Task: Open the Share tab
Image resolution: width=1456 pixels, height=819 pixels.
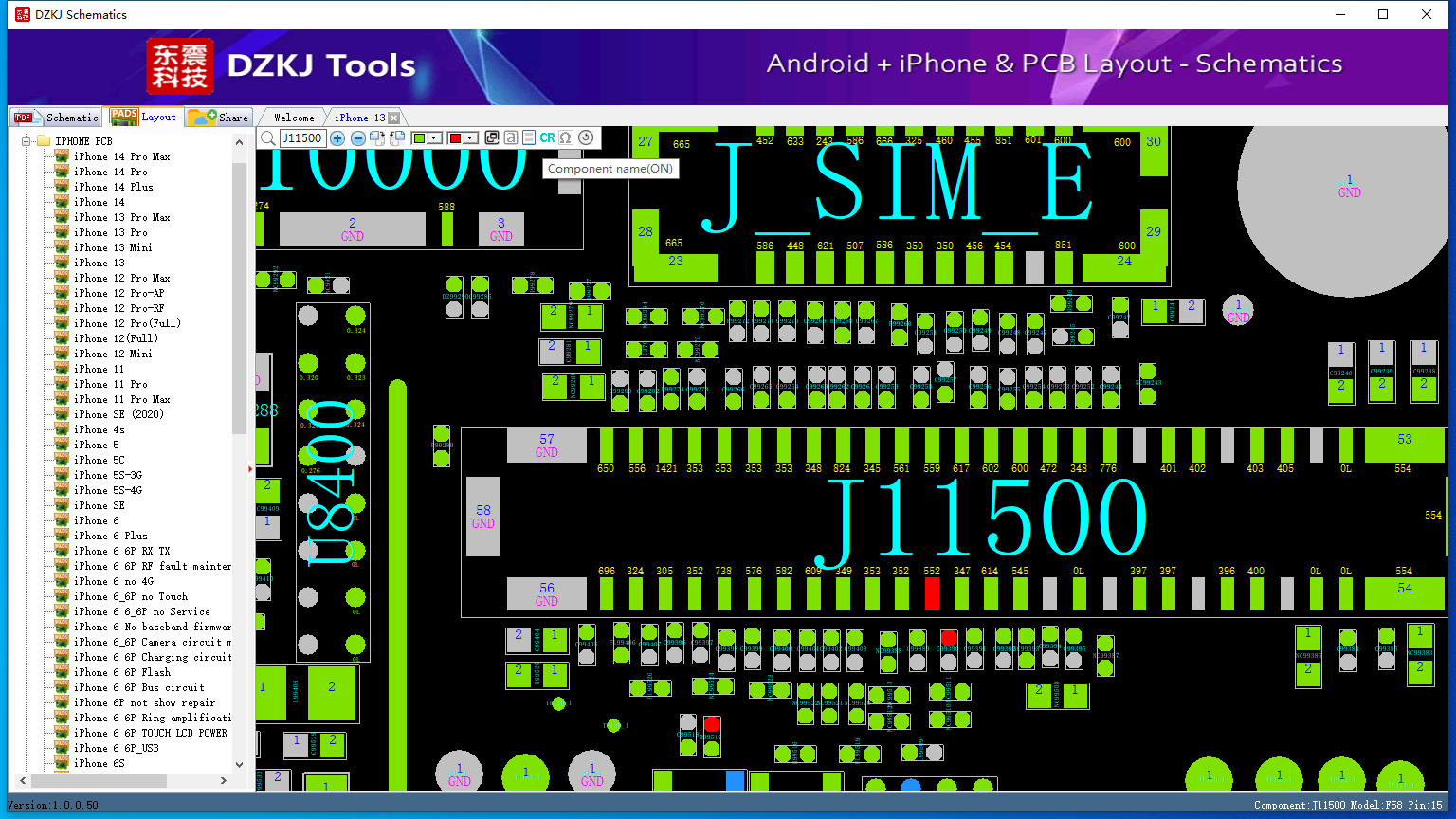Action: coord(219,118)
